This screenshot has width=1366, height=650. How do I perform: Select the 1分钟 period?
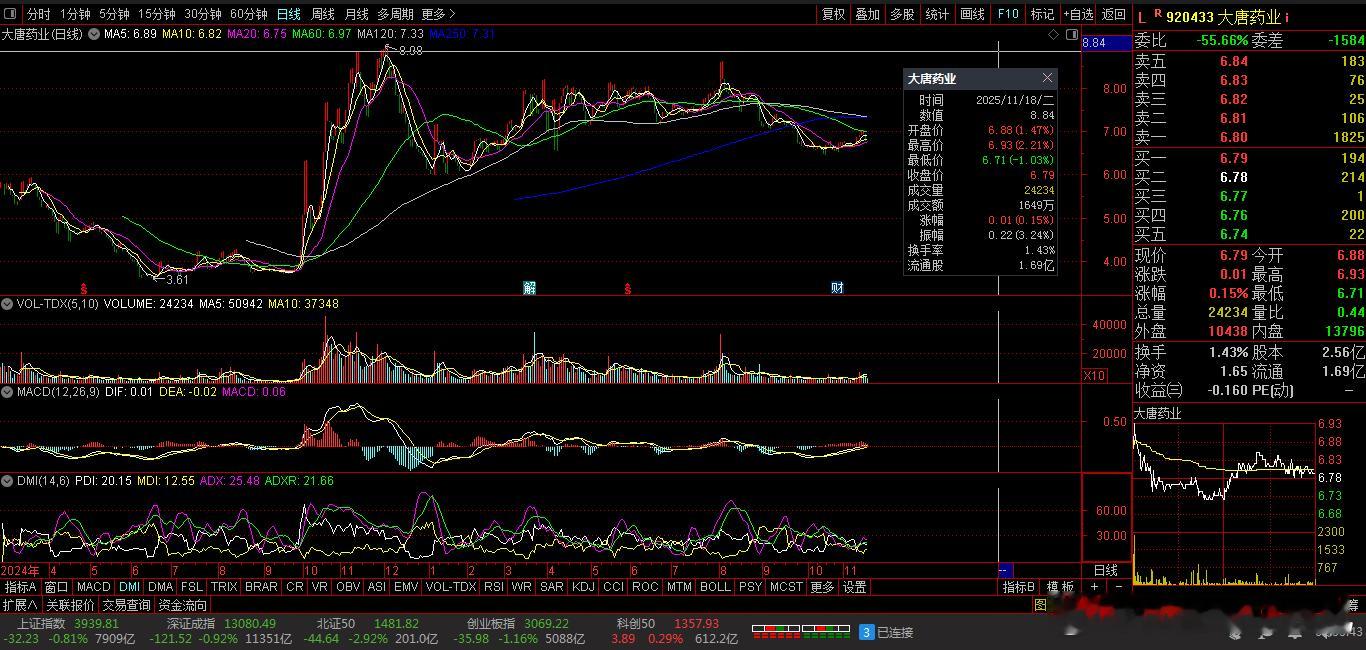(75, 14)
